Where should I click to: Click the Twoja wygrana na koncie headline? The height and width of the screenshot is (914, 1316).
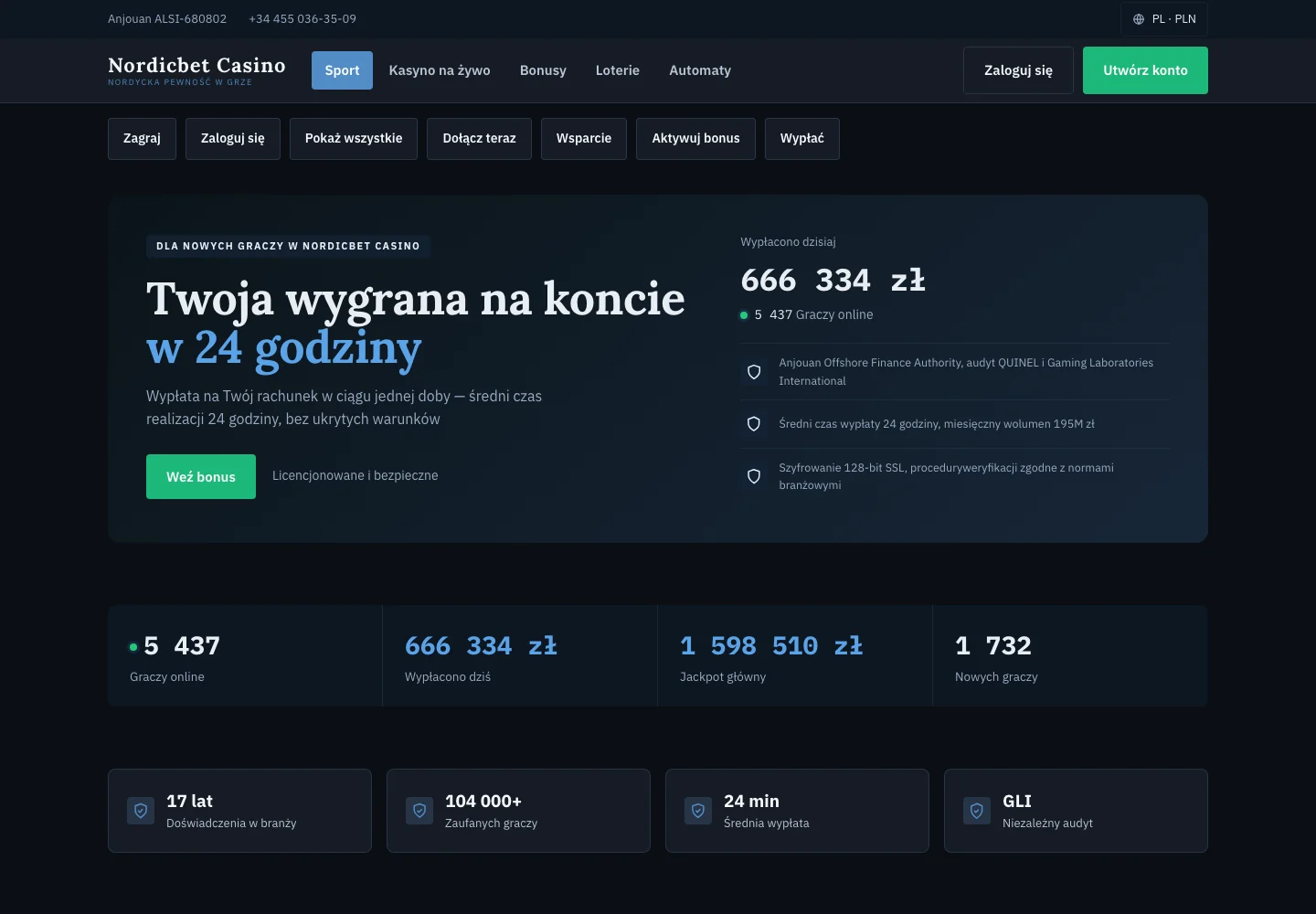[x=416, y=299]
